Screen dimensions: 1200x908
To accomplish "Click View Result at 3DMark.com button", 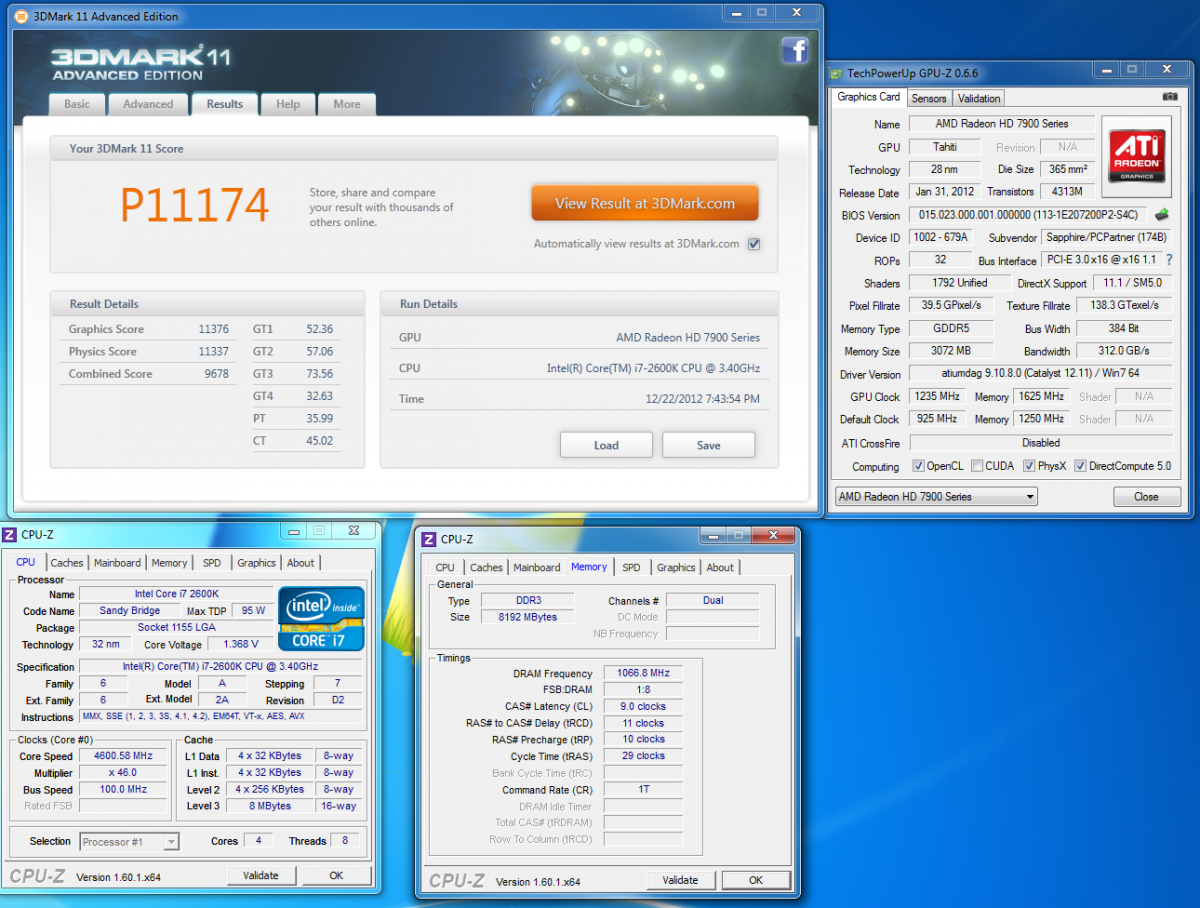I will click(x=644, y=203).
